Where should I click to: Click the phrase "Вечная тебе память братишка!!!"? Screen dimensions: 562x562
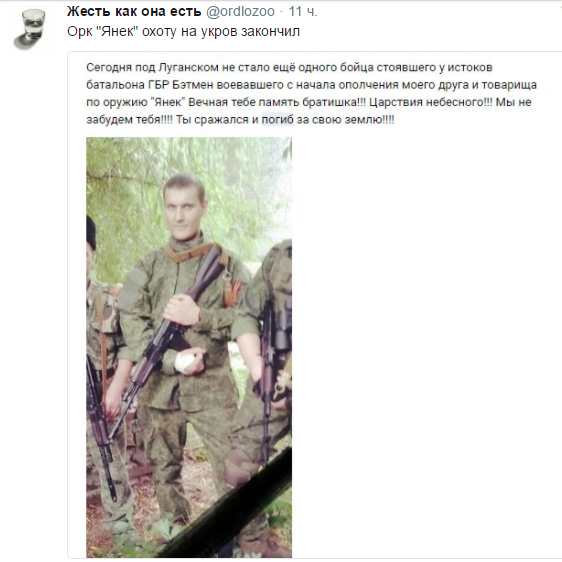277,102
